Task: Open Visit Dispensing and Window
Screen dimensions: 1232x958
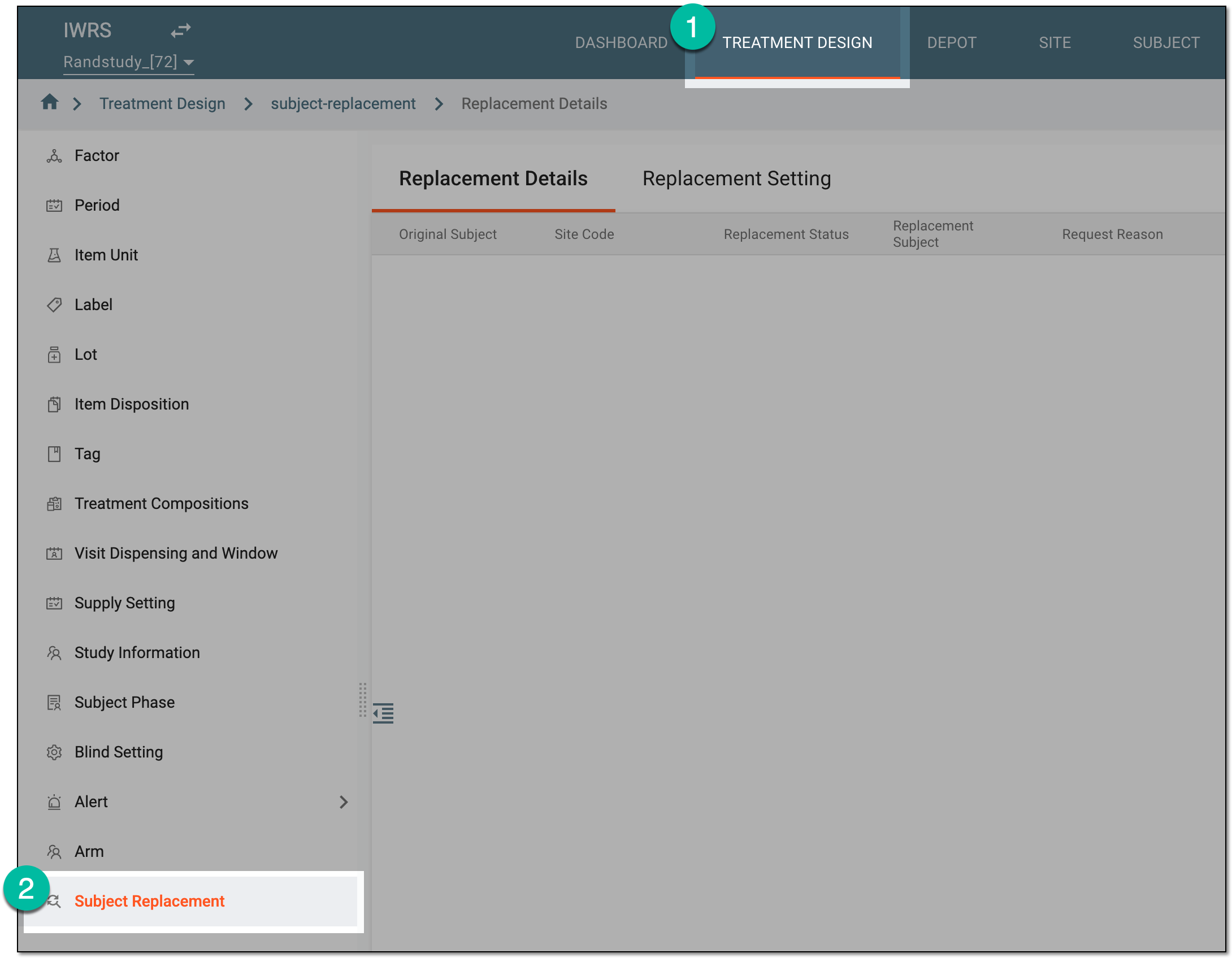Action: (x=176, y=554)
